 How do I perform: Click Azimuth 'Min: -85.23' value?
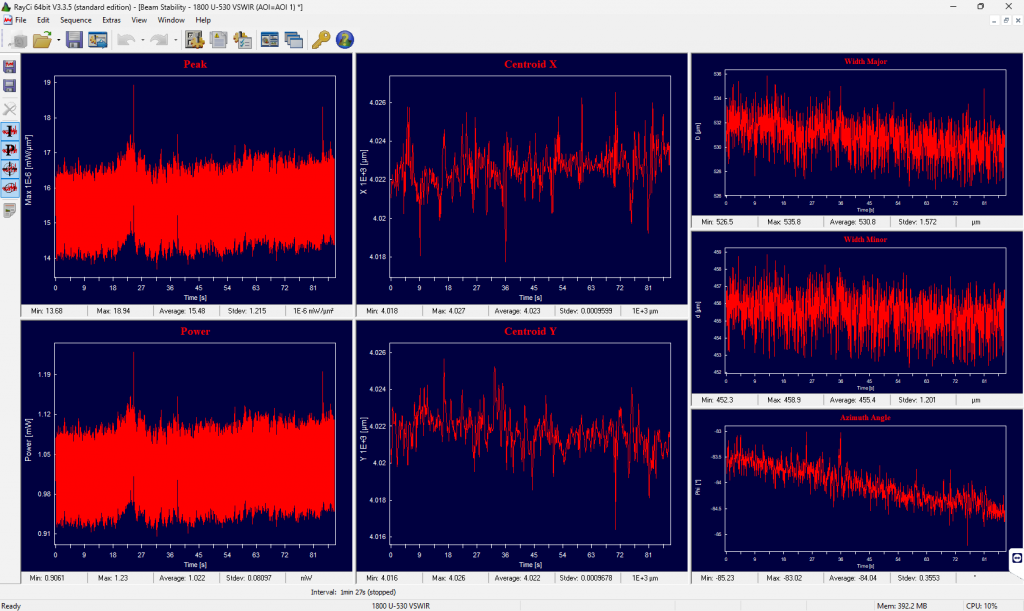(x=717, y=578)
